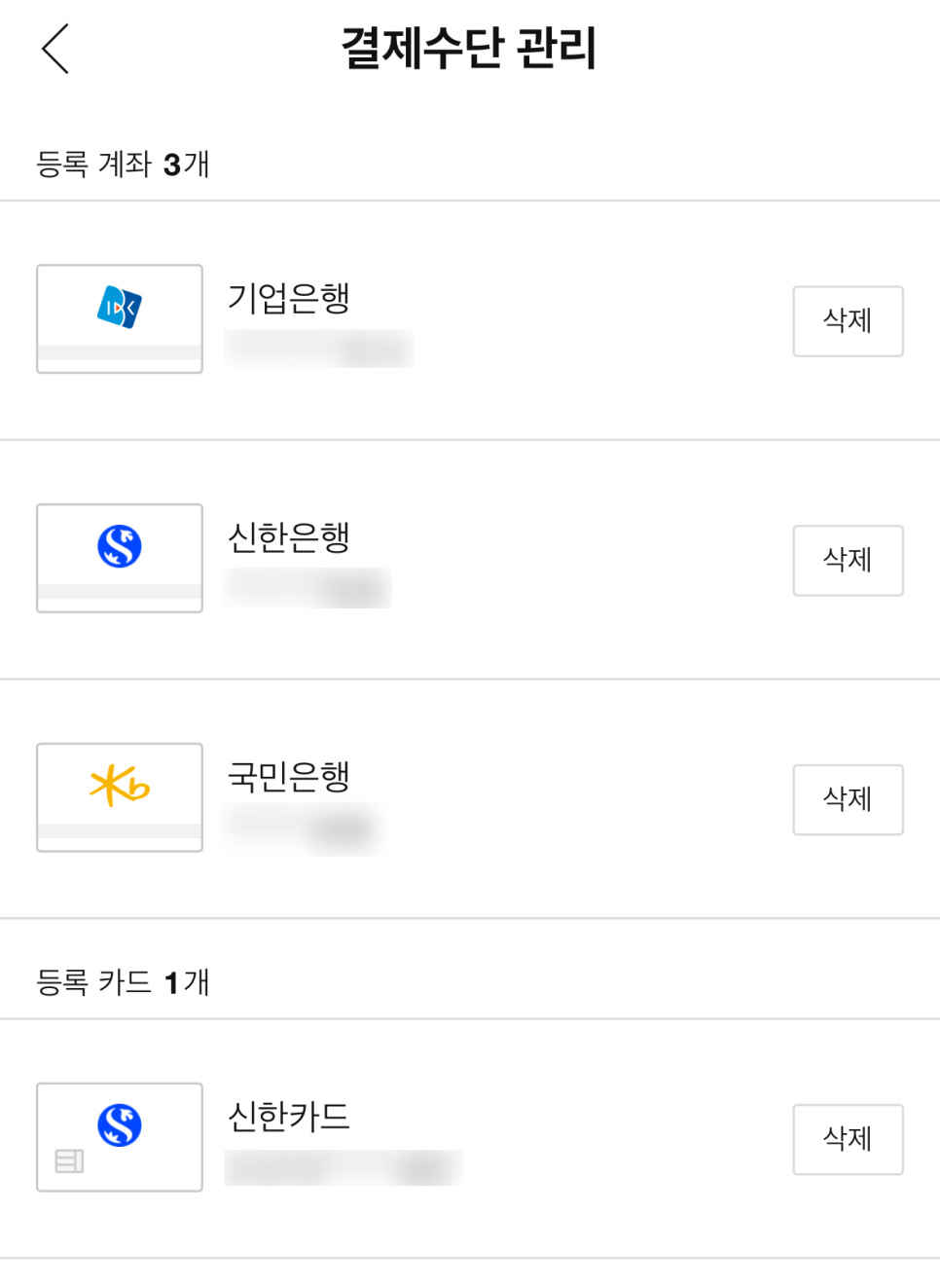Screen dimensions: 940x1288
Task: Select the 신한은행 account name
Action: click(x=288, y=536)
